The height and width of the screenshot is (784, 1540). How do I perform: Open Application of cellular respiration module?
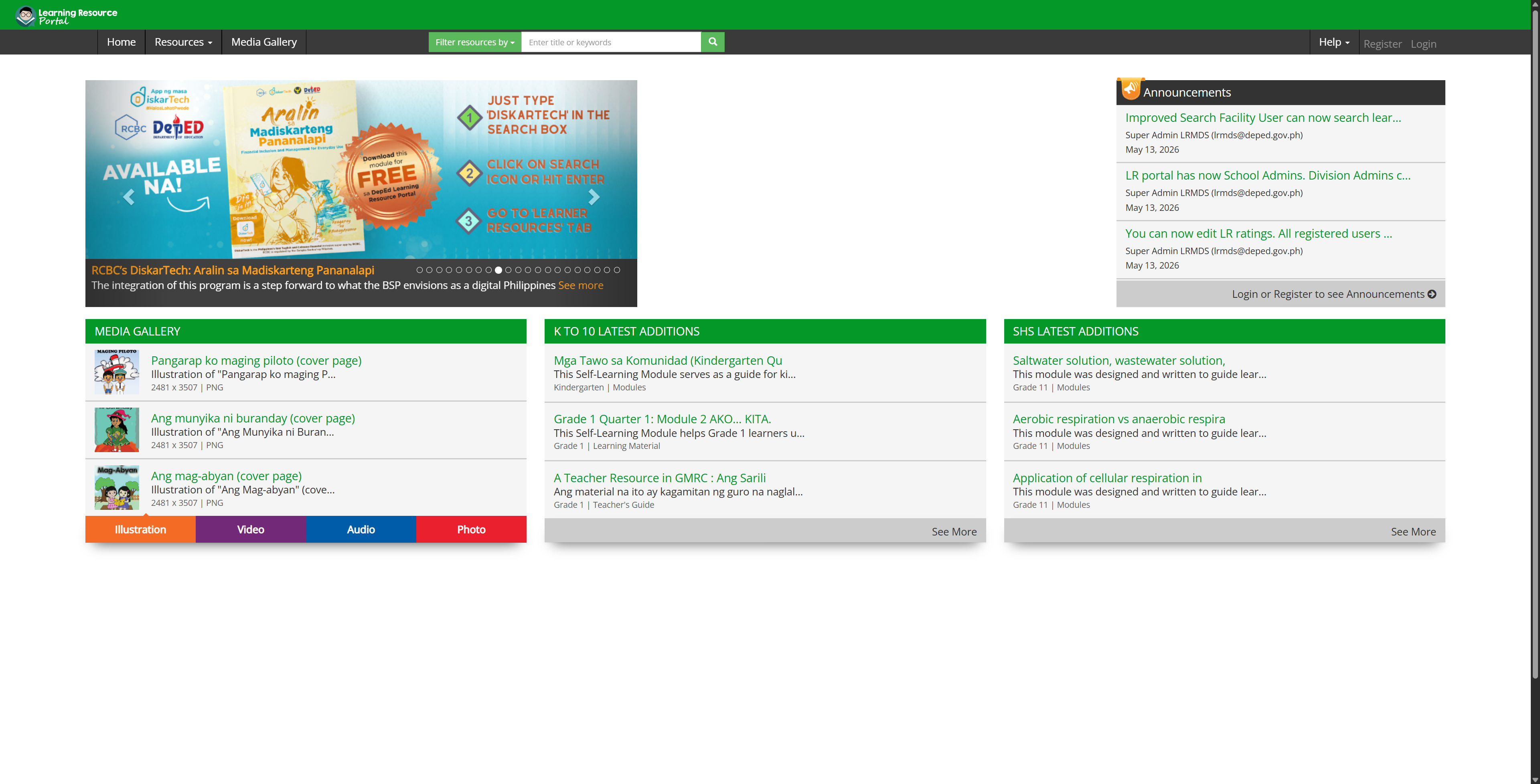pyautogui.click(x=1107, y=478)
